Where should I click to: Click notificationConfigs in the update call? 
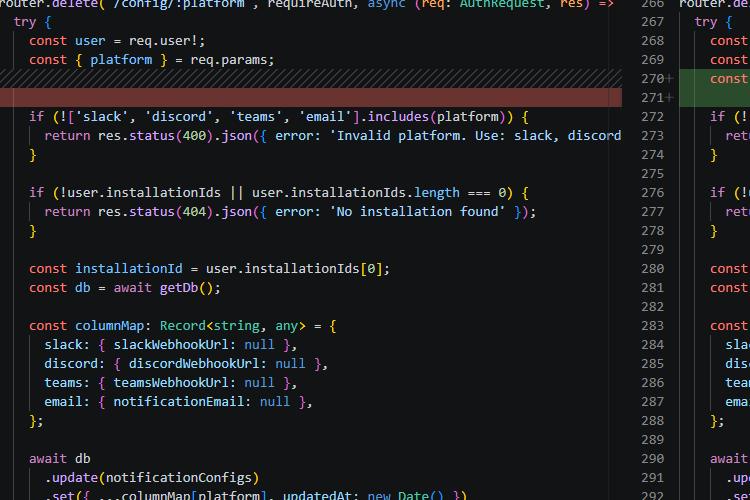pos(178,478)
